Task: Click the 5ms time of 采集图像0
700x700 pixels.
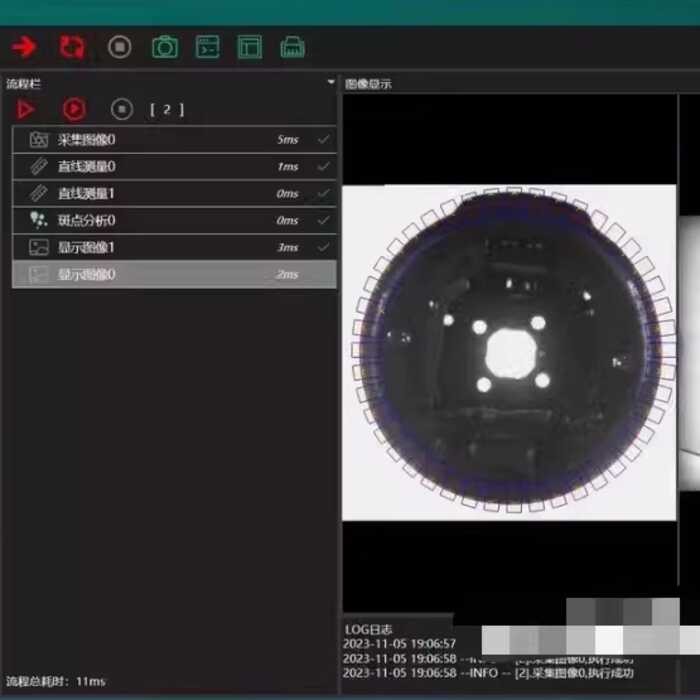Action: click(x=288, y=140)
